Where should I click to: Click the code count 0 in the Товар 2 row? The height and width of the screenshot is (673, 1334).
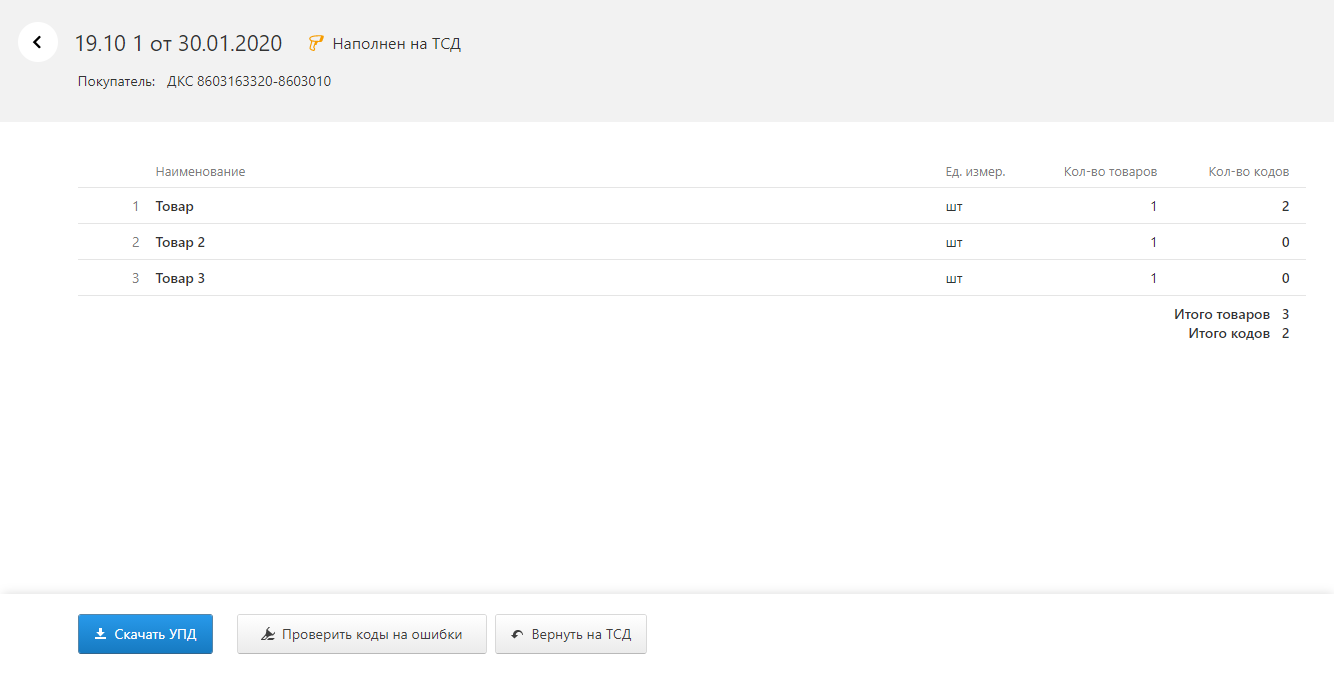tap(1285, 242)
